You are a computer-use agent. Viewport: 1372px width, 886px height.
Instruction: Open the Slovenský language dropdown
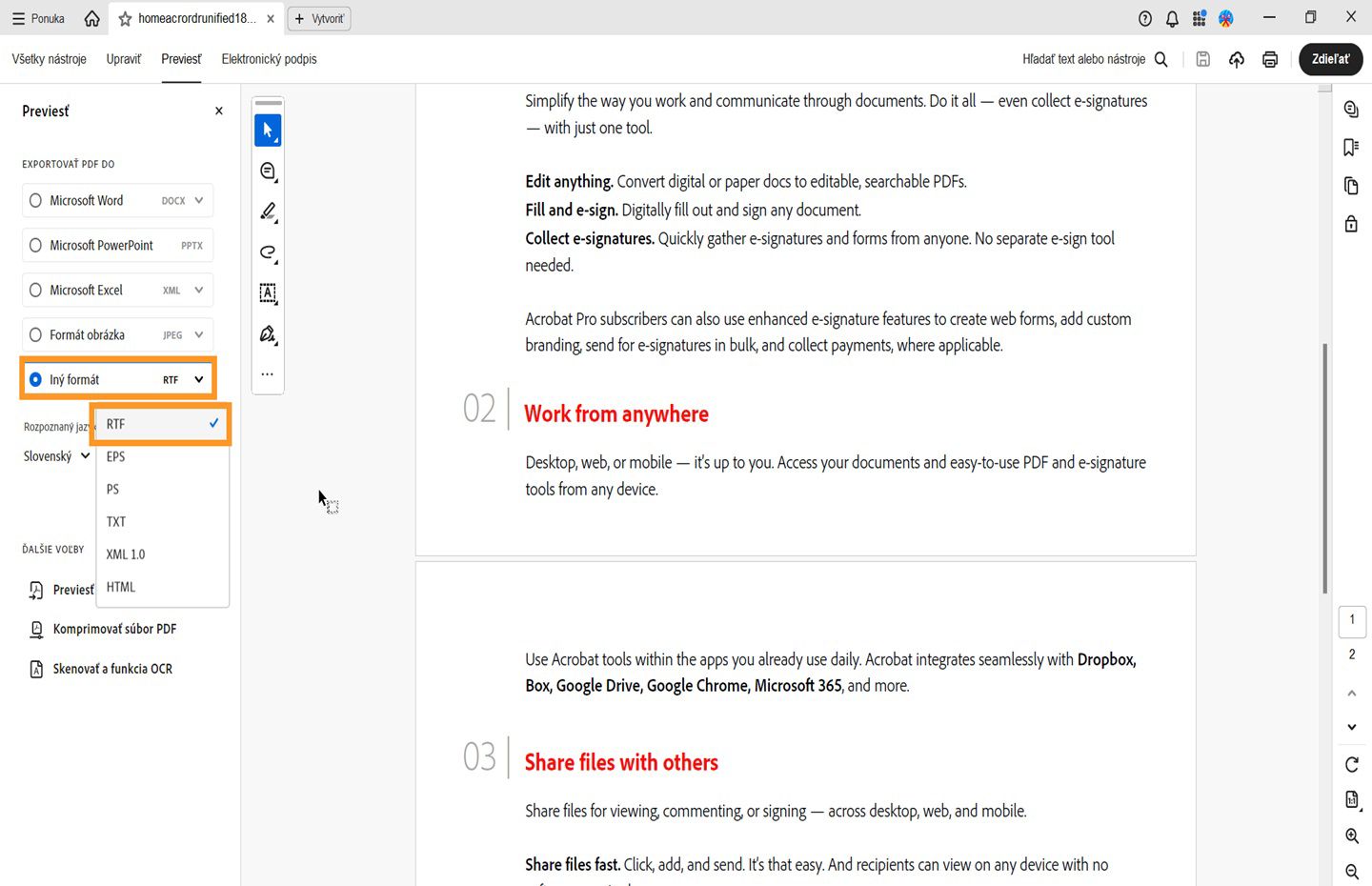(x=57, y=456)
